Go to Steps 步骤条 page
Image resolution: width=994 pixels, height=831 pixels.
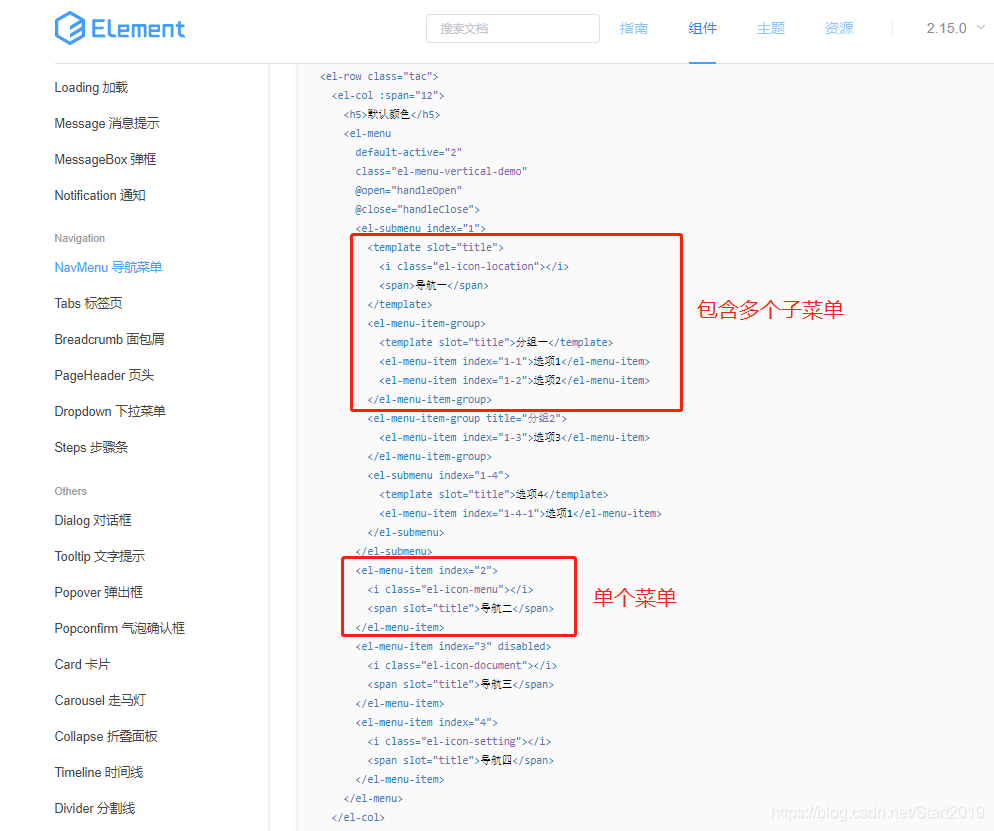91,448
